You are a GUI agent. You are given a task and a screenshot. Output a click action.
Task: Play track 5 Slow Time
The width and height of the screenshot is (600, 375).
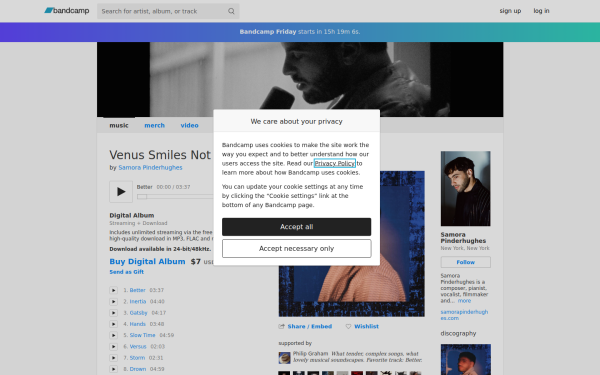coord(113,335)
